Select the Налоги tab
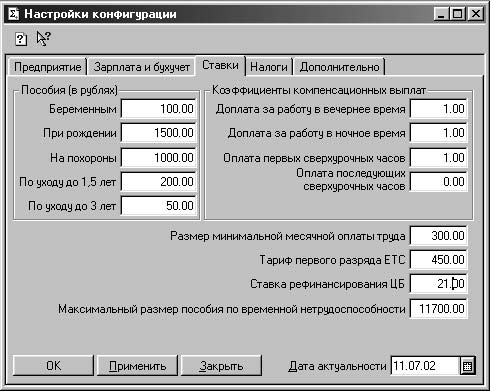 269,67
